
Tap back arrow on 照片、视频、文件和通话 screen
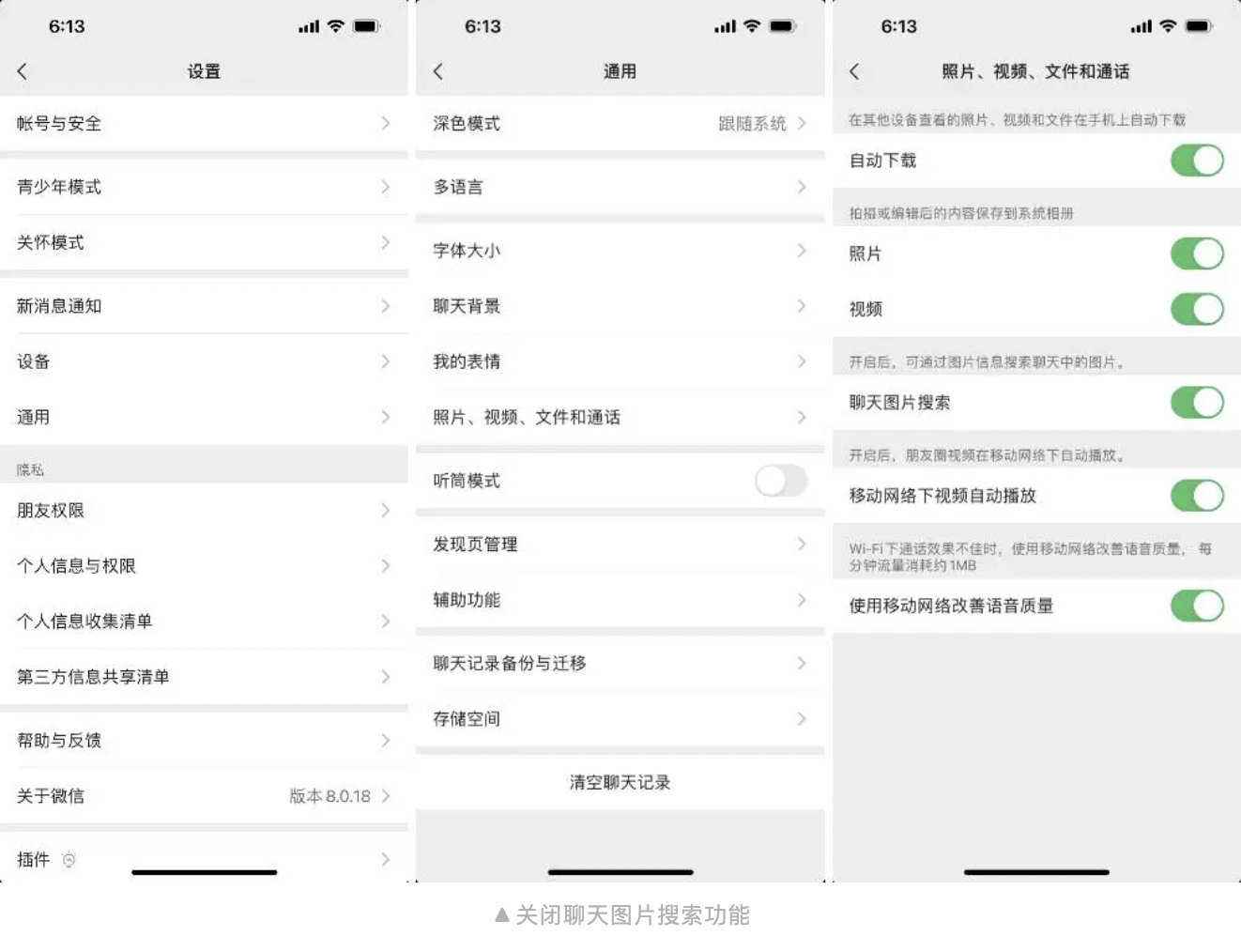coord(853,71)
